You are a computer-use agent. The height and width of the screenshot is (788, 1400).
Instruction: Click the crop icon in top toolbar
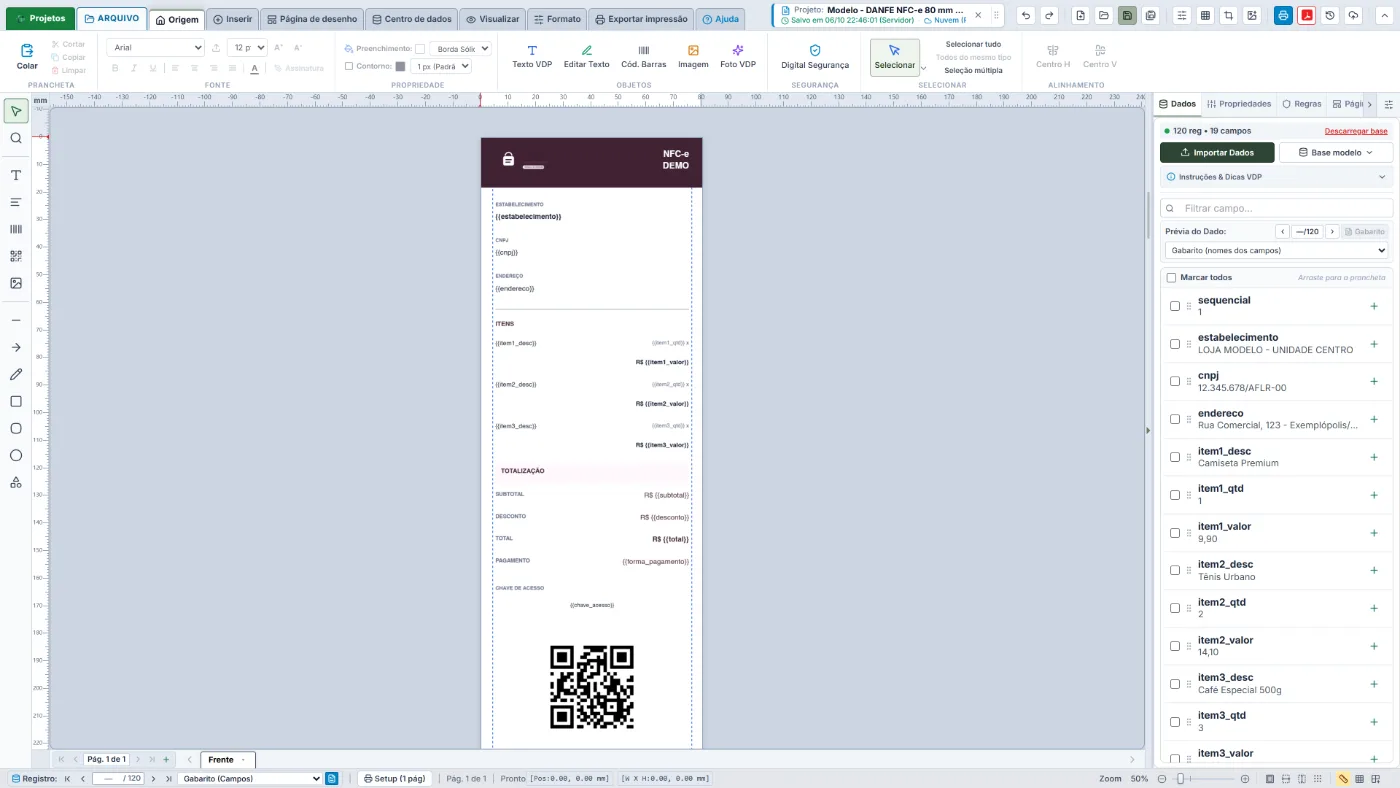click(1228, 16)
